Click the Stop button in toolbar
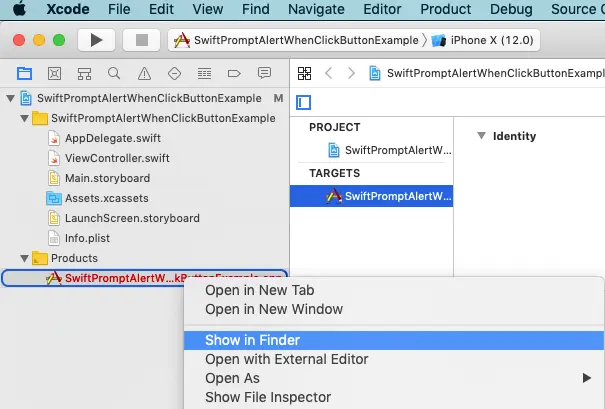Viewport: 605px width, 409px height. click(x=142, y=40)
